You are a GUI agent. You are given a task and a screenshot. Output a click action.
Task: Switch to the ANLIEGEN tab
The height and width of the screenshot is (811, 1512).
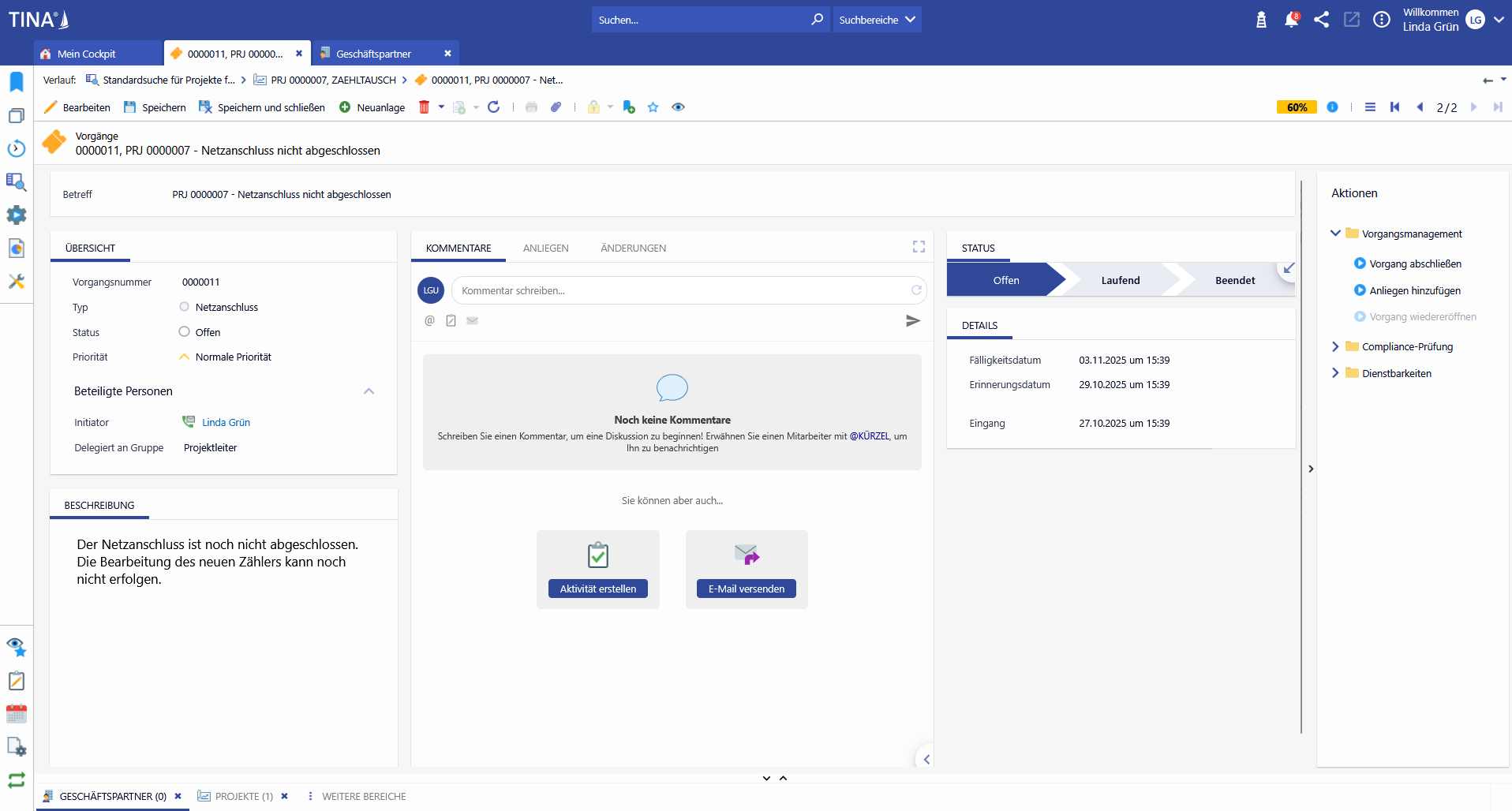pyautogui.click(x=545, y=249)
